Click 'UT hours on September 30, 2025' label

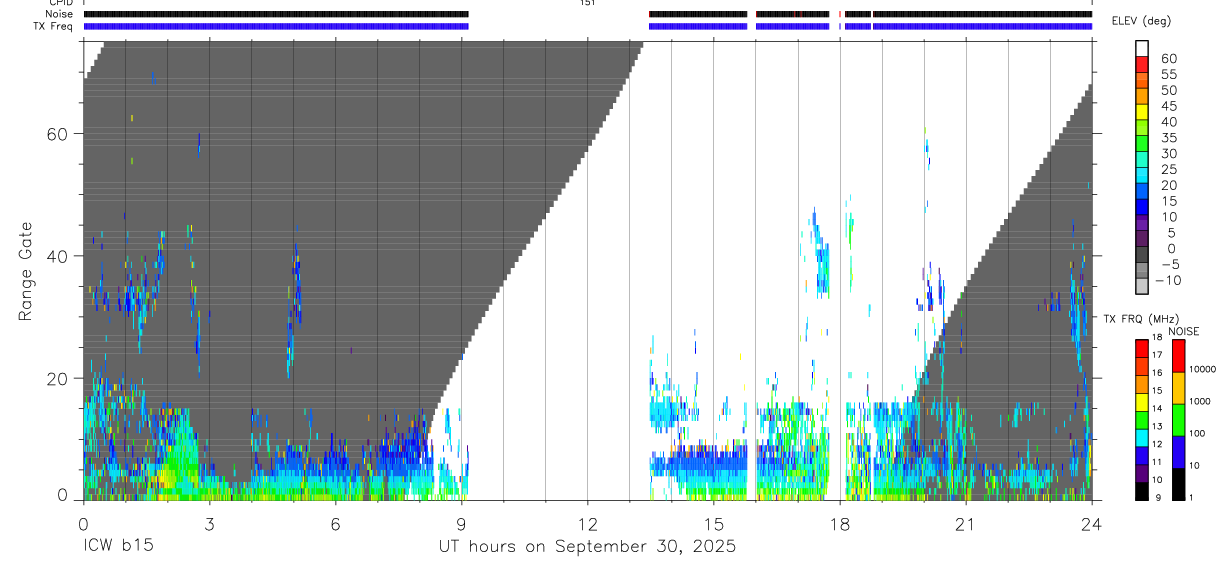[x=587, y=547]
